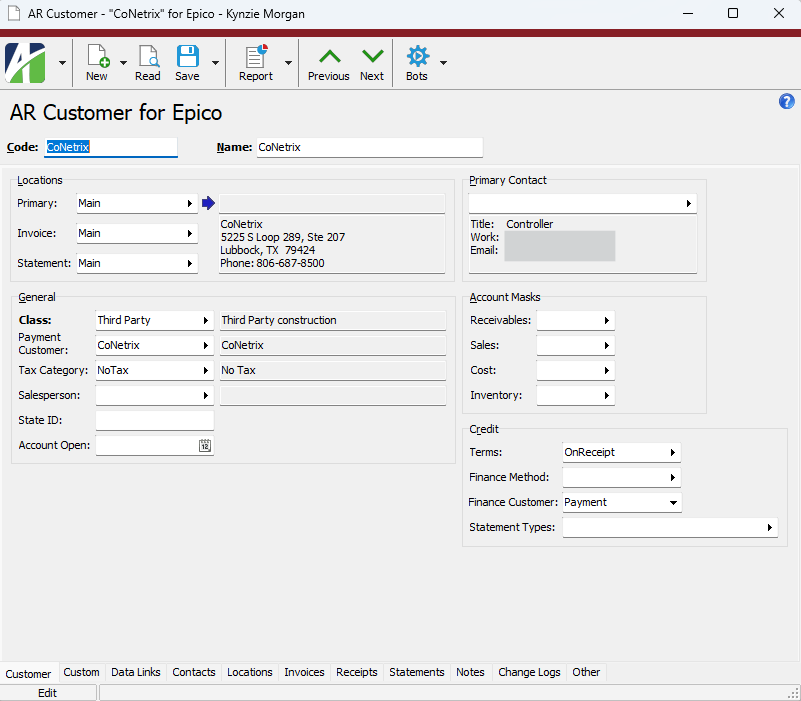
Task: Expand the Finance Customer dropdown
Action: click(x=673, y=502)
